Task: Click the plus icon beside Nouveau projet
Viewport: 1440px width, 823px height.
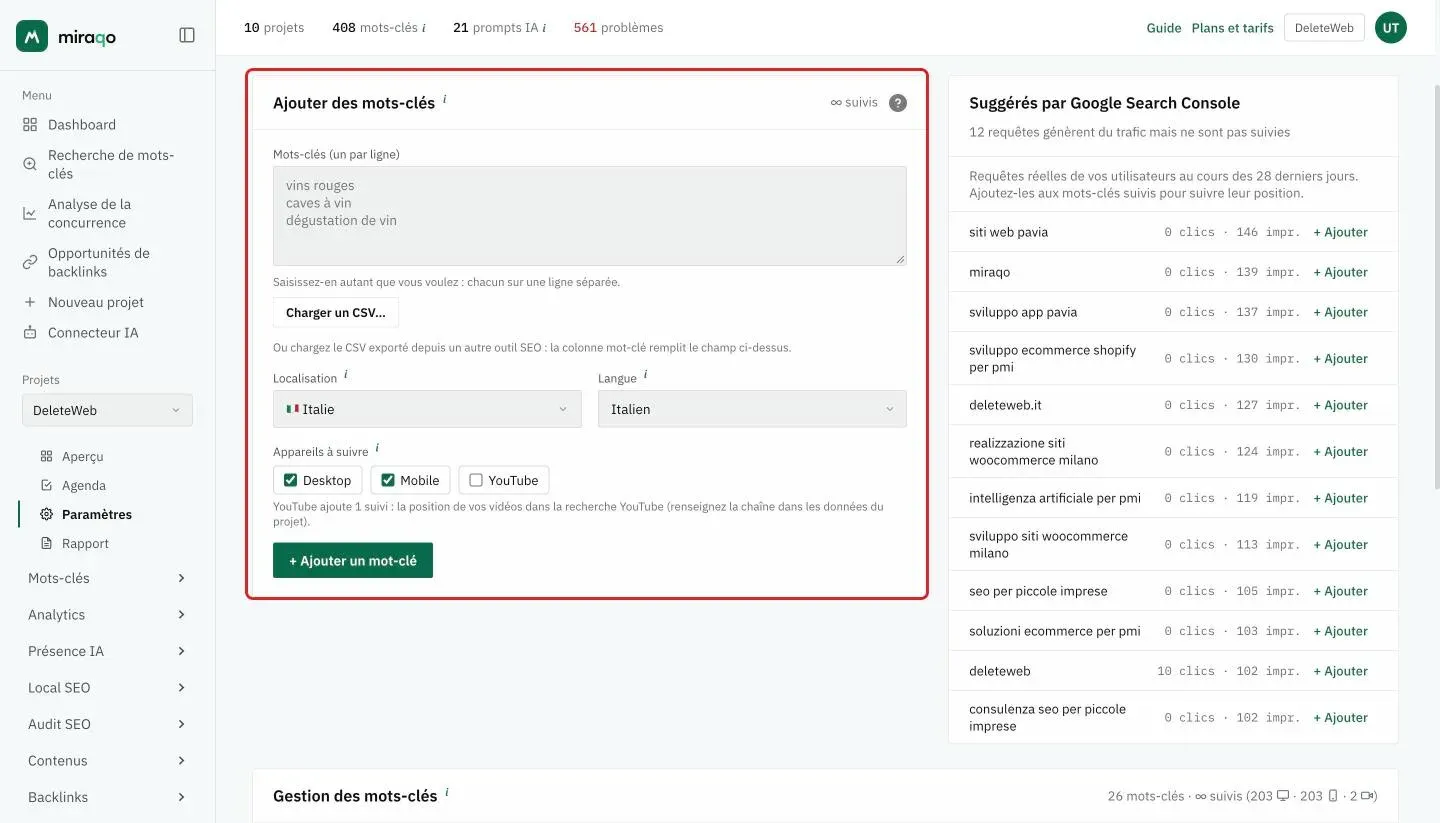Action: [x=30, y=302]
